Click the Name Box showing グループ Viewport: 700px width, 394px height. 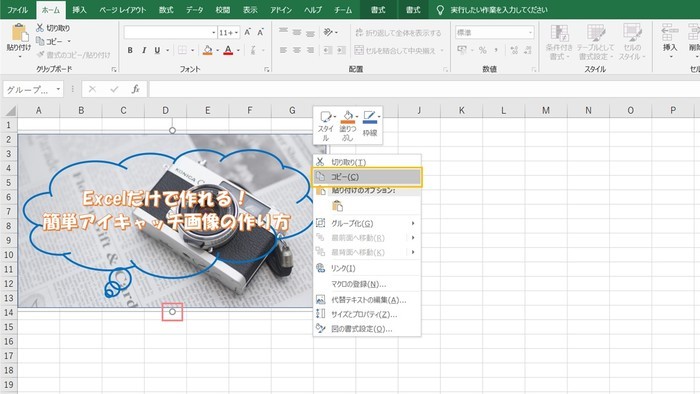click(33, 89)
